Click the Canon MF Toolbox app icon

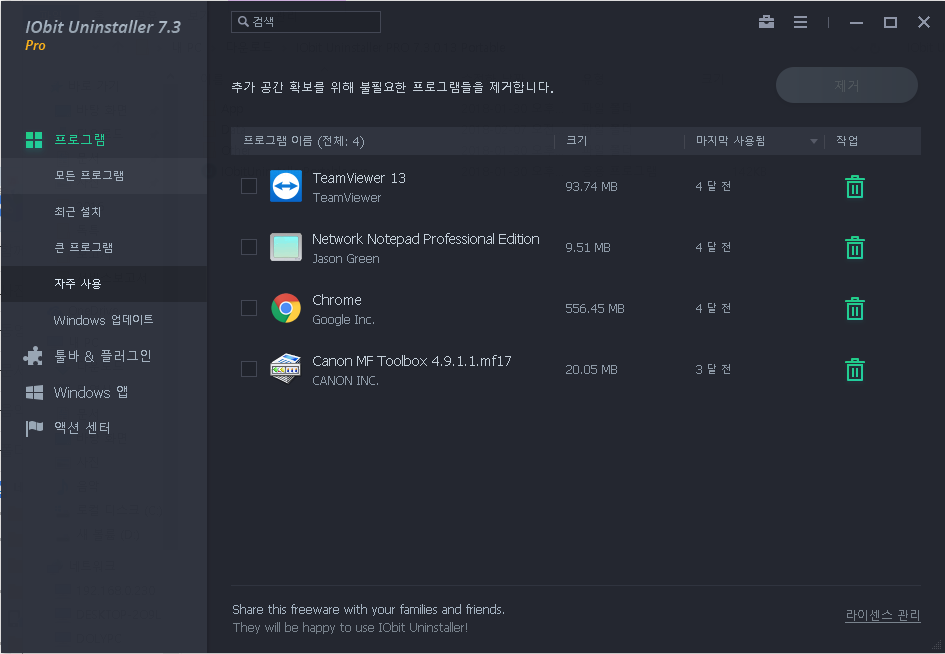click(x=286, y=369)
